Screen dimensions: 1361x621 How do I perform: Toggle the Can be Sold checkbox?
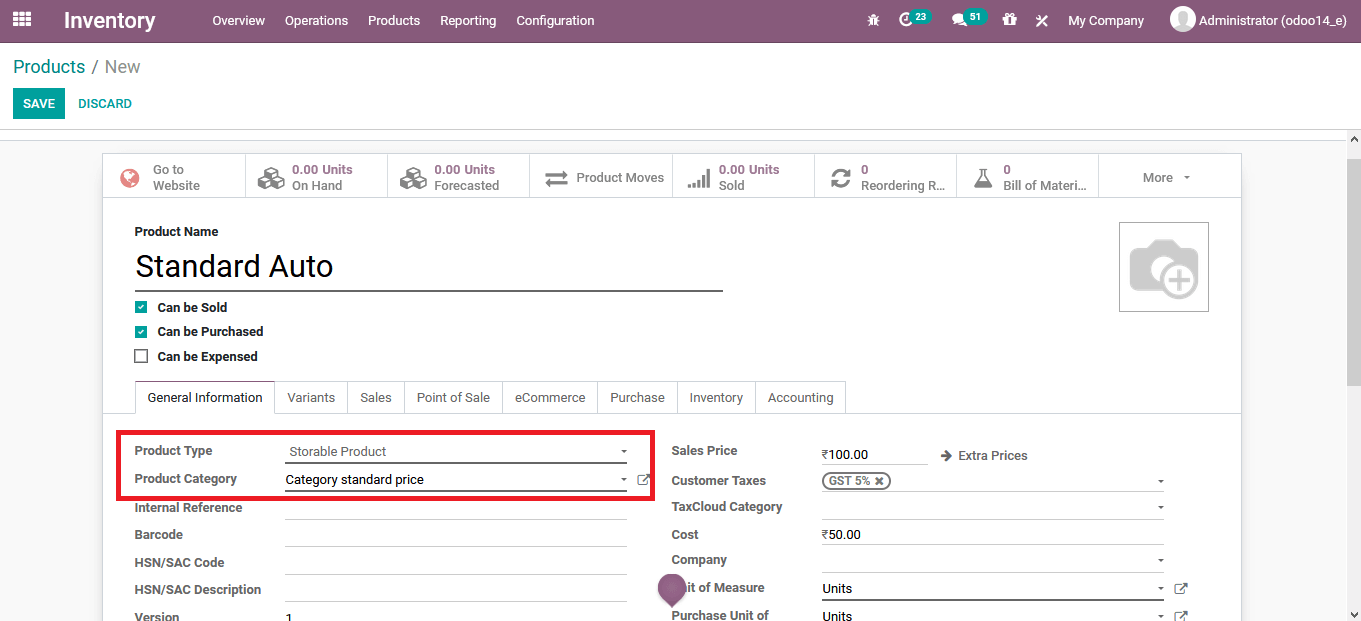(141, 308)
